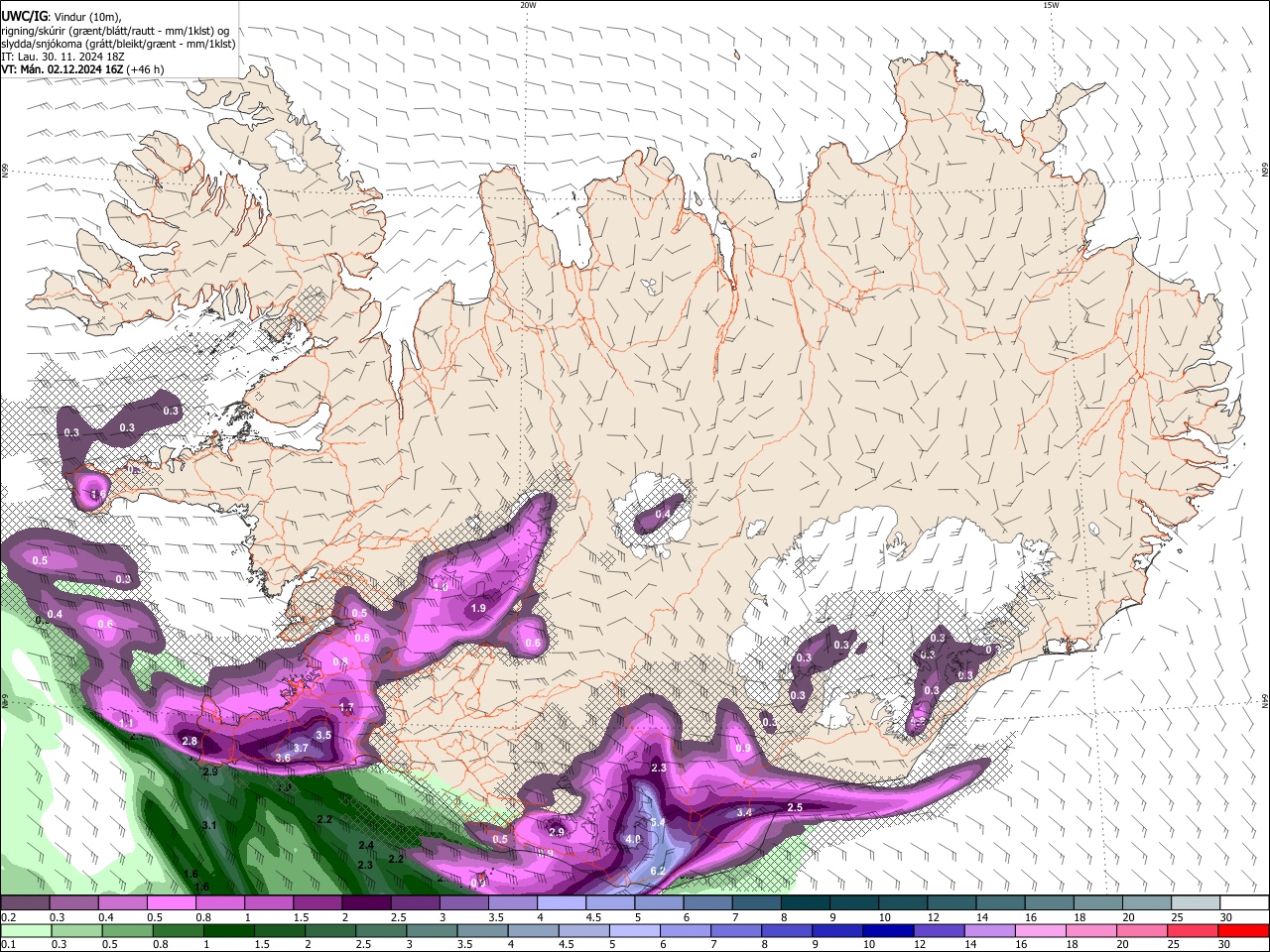
Task: Select the '2.9' value on the south coast
Action: (x=556, y=831)
